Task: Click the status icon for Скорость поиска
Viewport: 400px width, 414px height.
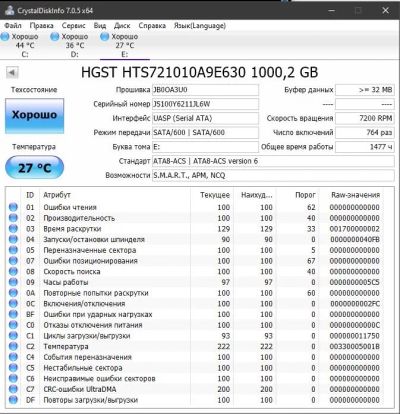Action: click(x=13, y=271)
